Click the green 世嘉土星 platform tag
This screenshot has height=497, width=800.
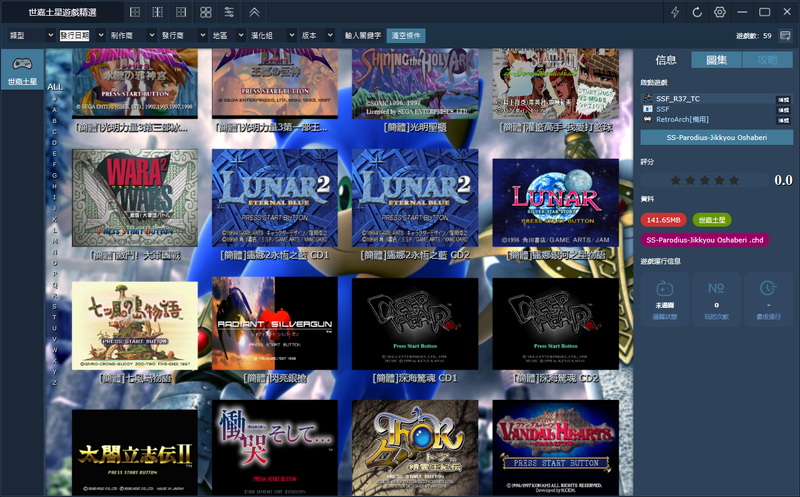point(712,220)
